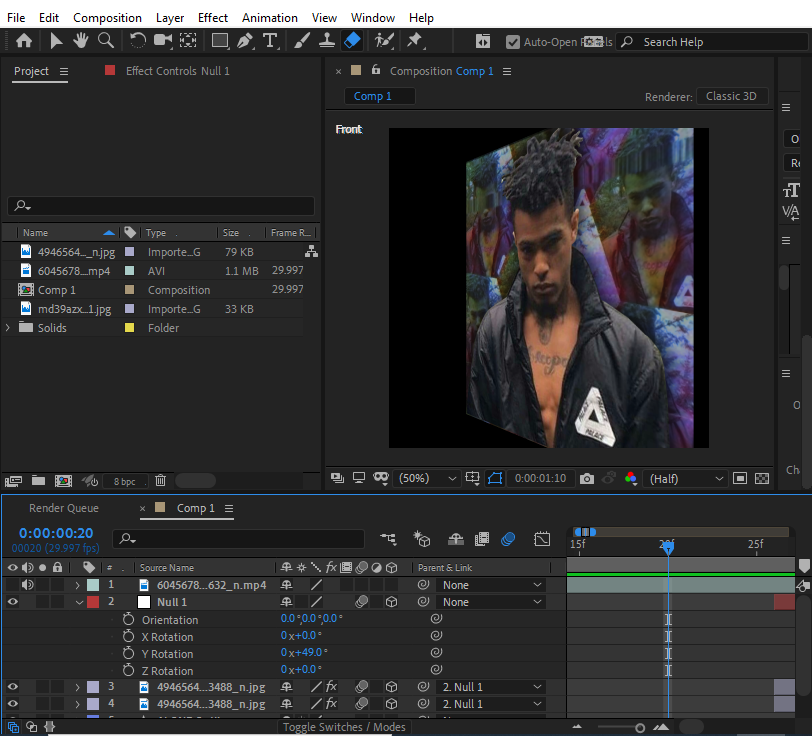The image size is (812, 736).
Task: Open the Graph Editor
Action: [x=542, y=538]
